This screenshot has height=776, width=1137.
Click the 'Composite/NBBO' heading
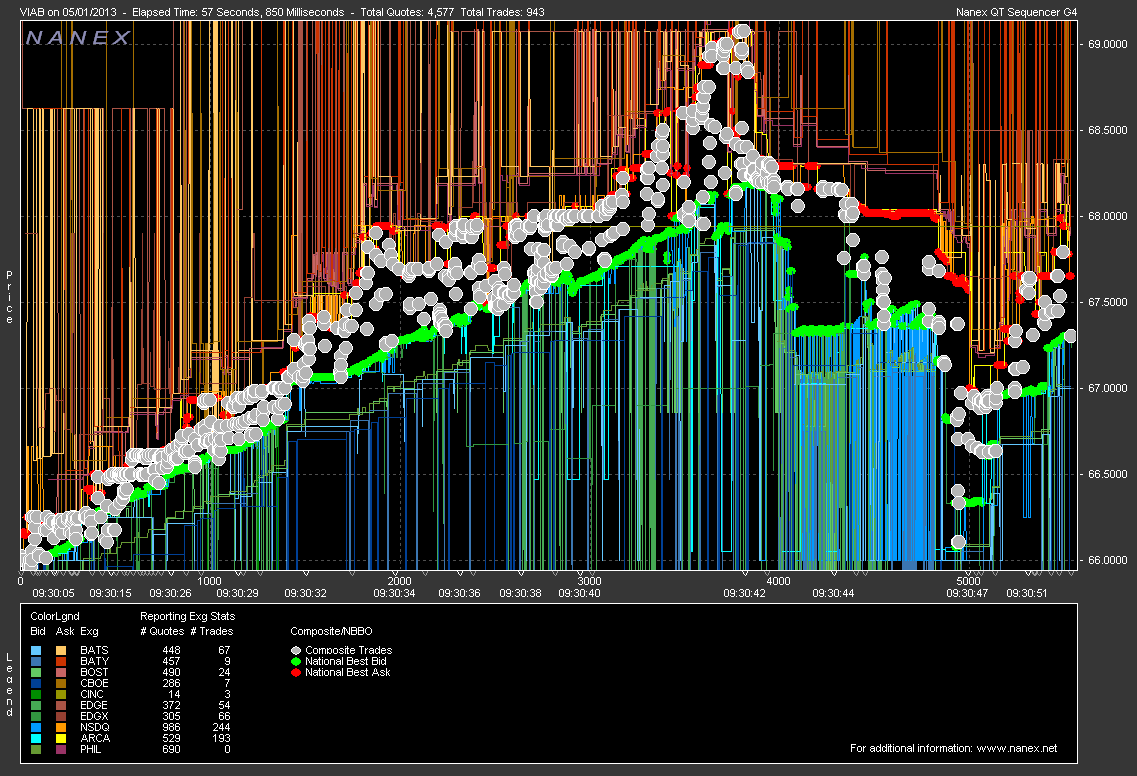331,631
